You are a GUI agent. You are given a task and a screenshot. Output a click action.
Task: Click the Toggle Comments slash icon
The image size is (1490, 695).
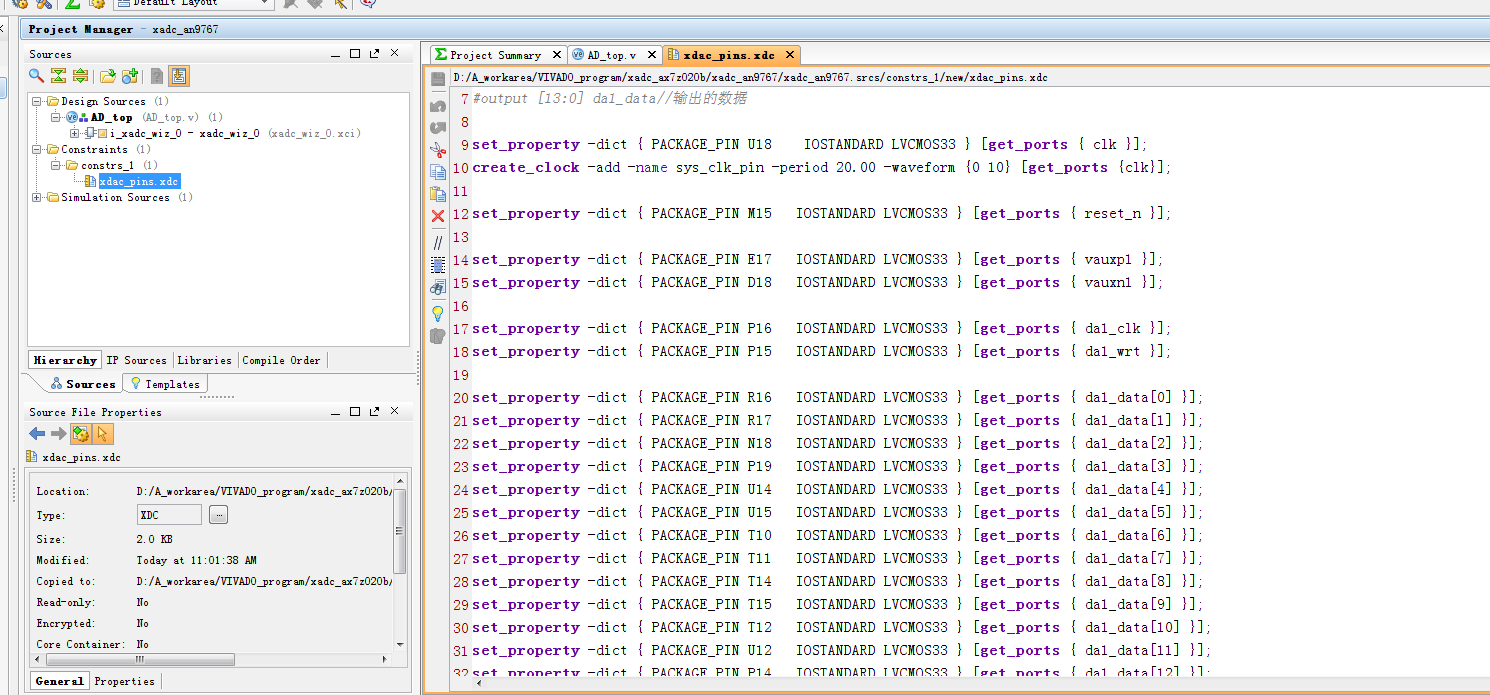click(438, 243)
